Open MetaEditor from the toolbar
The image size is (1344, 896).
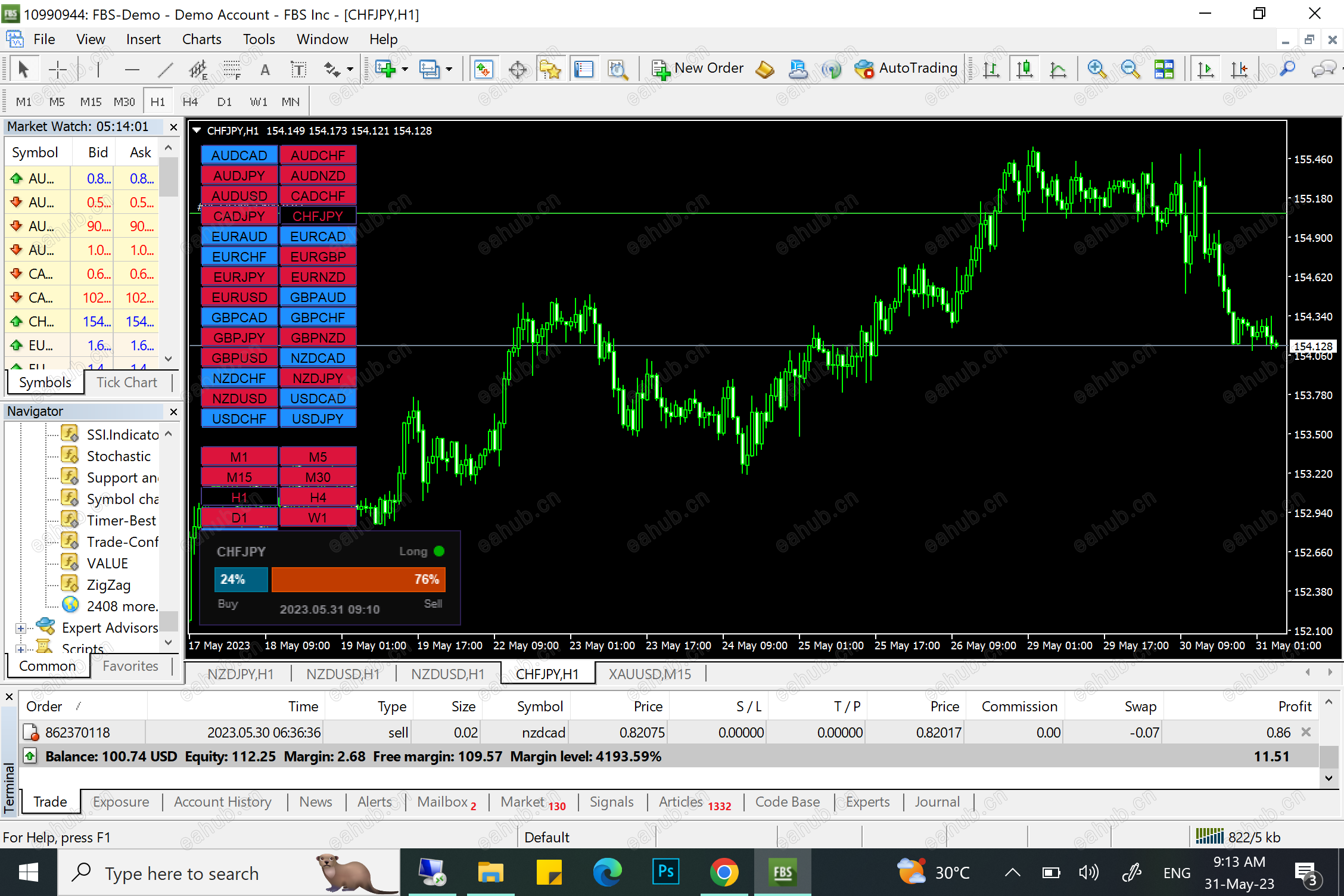798,69
